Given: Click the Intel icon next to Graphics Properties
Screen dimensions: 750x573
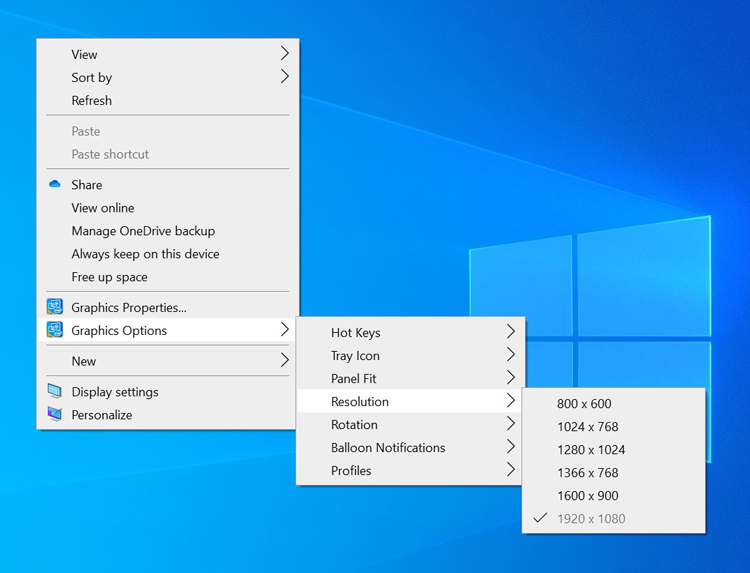Looking at the screenshot, I should [x=55, y=307].
